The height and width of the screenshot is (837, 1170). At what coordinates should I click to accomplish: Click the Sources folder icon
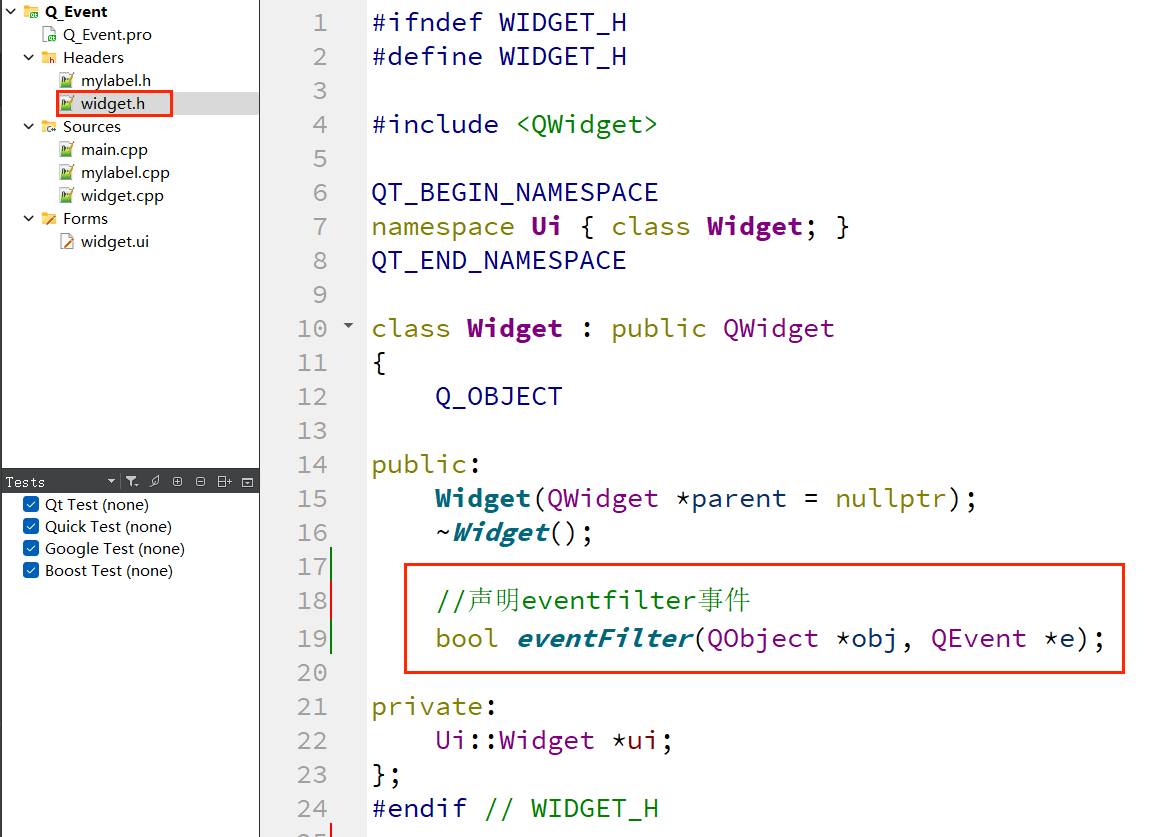[49, 127]
